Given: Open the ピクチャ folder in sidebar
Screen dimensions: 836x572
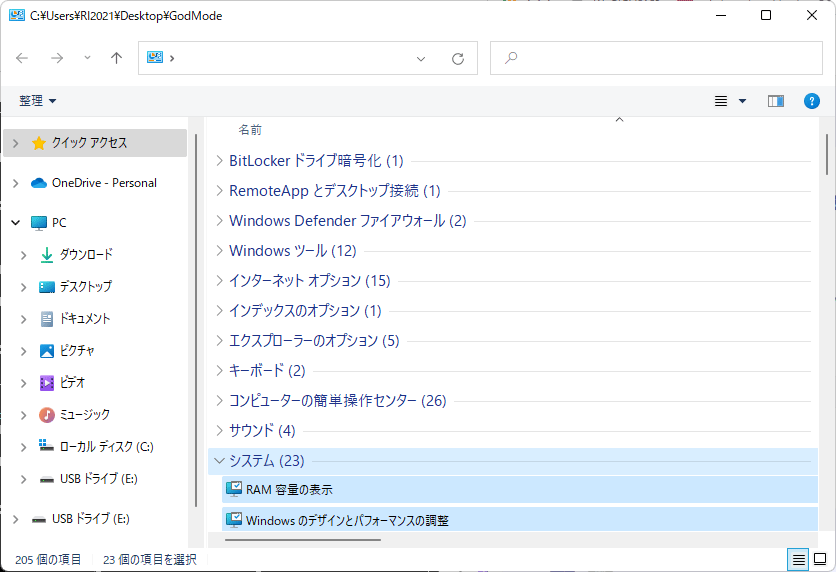Looking at the screenshot, I should pos(77,351).
